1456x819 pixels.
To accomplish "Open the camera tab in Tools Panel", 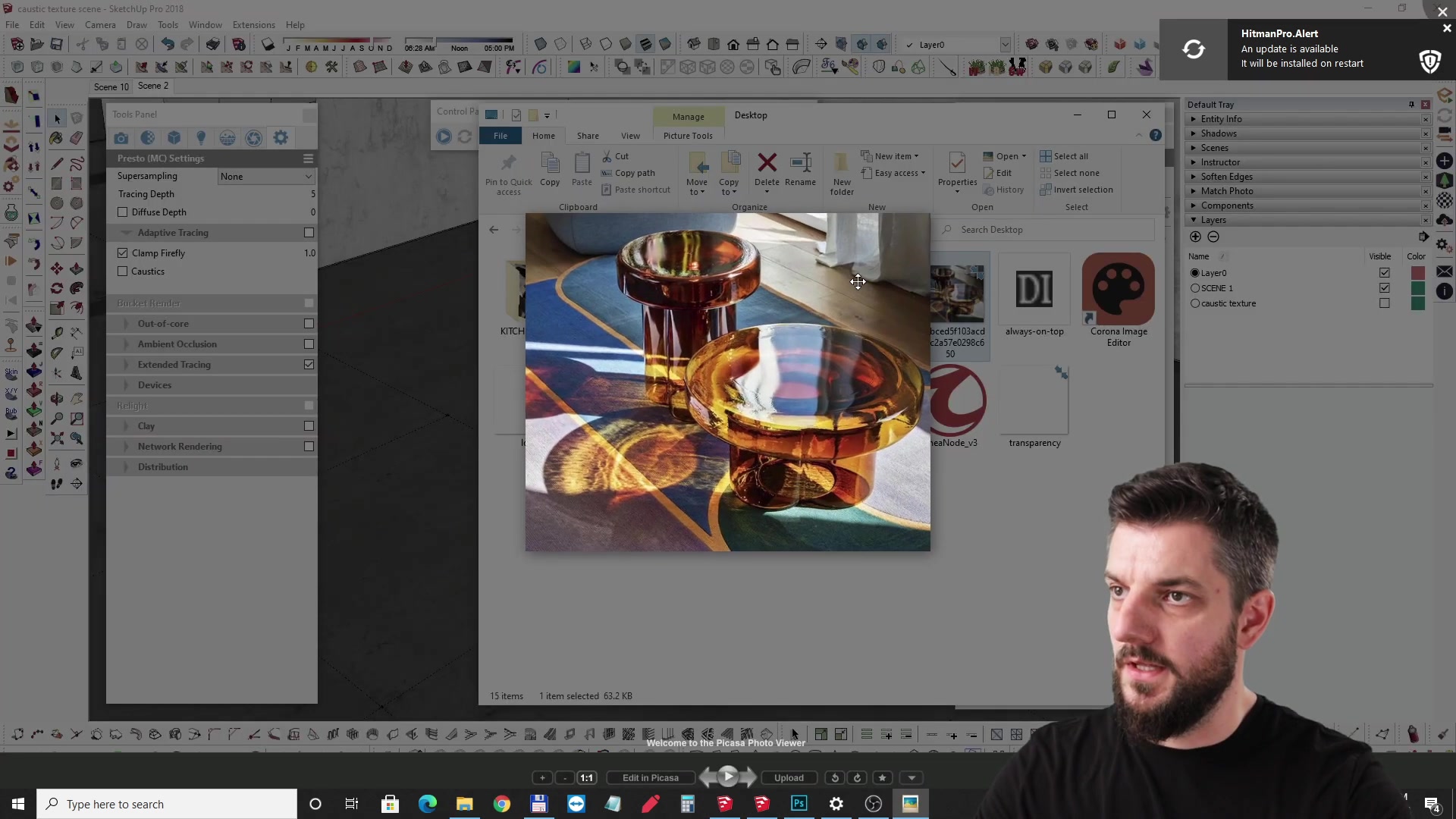I will pos(121,138).
